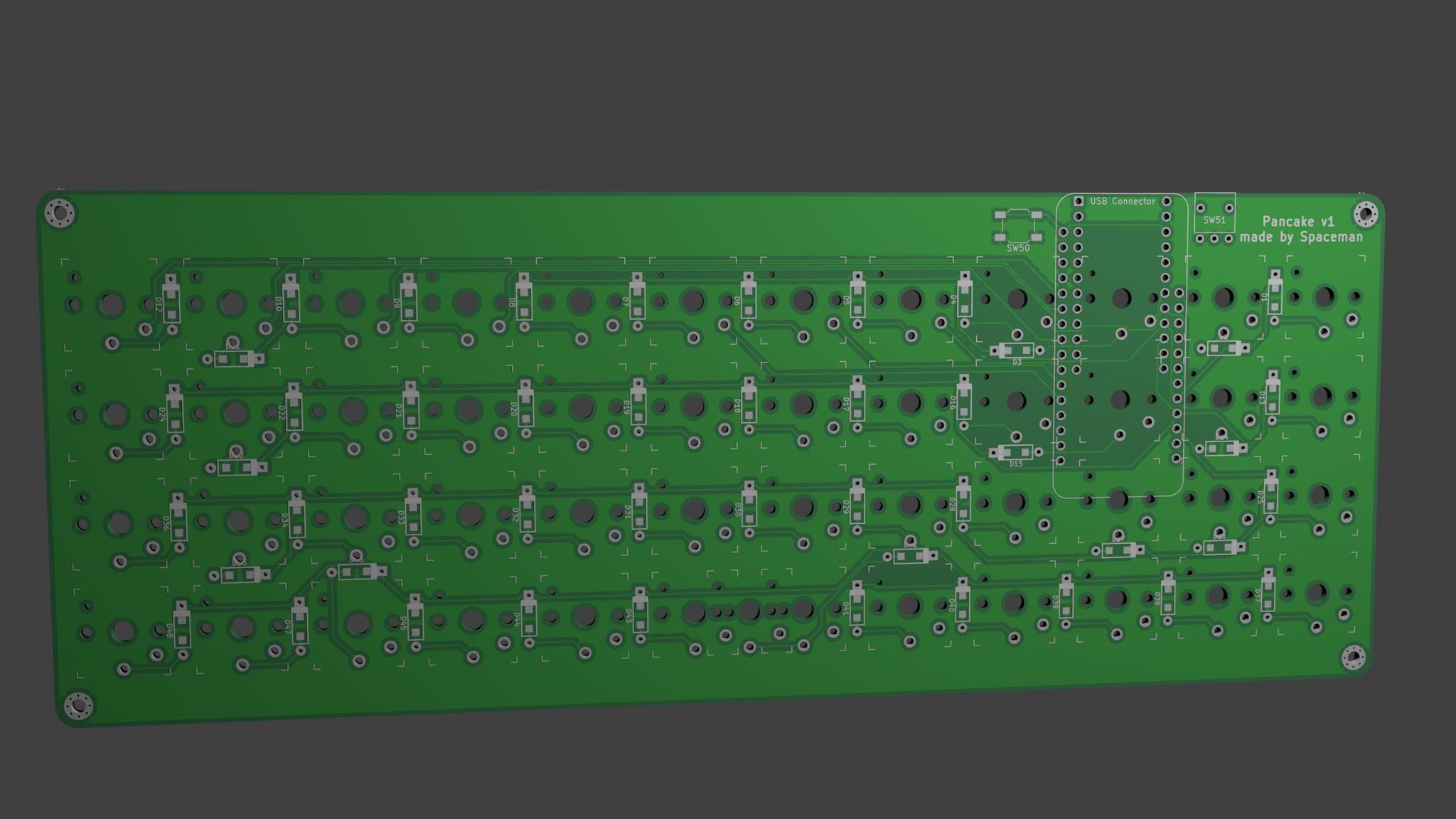Click the top-left corner mounting hole
This screenshot has width=1456, height=819.
pyautogui.click(x=60, y=213)
